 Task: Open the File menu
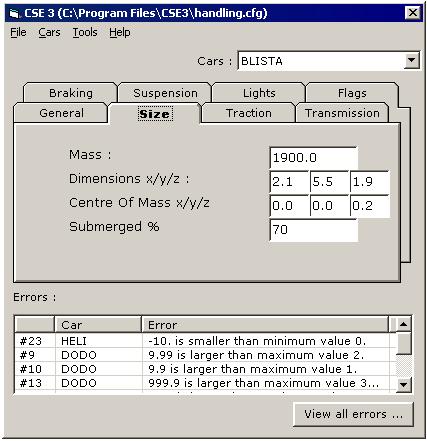click(x=18, y=32)
